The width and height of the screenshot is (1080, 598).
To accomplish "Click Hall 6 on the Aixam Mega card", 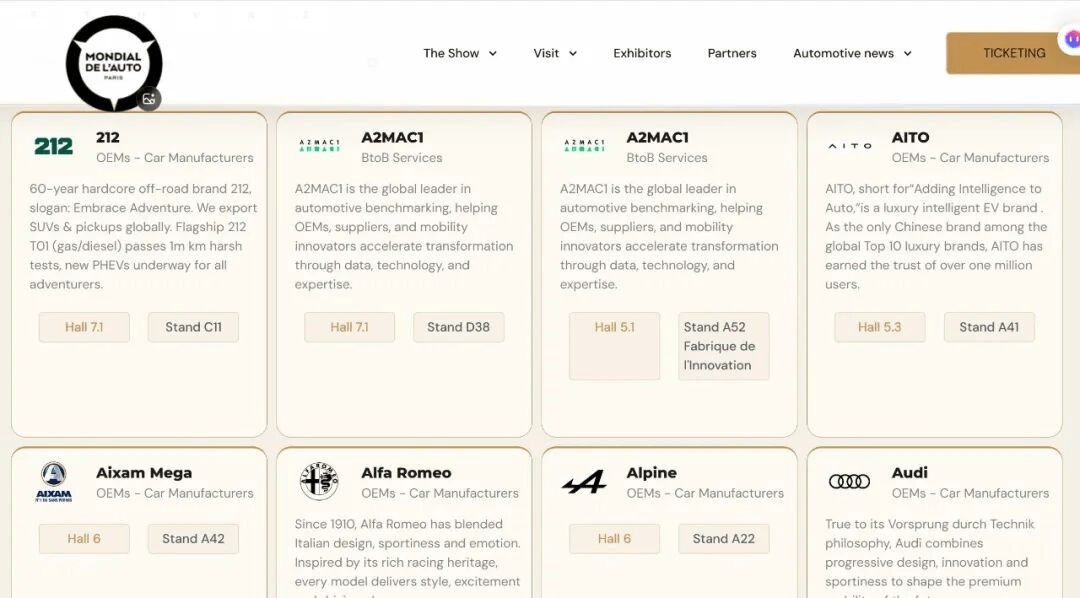I will [x=84, y=539].
